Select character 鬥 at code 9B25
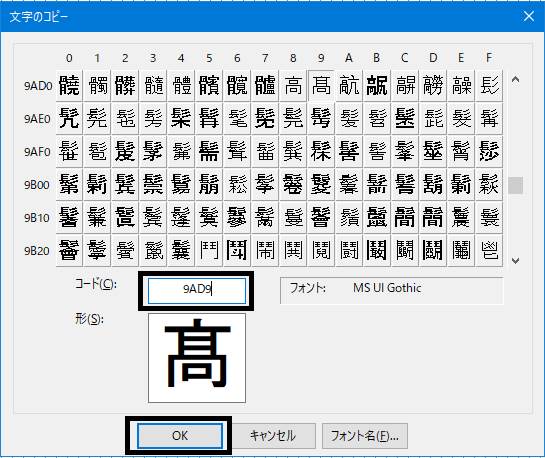The height and width of the screenshot is (458, 545). point(209,251)
